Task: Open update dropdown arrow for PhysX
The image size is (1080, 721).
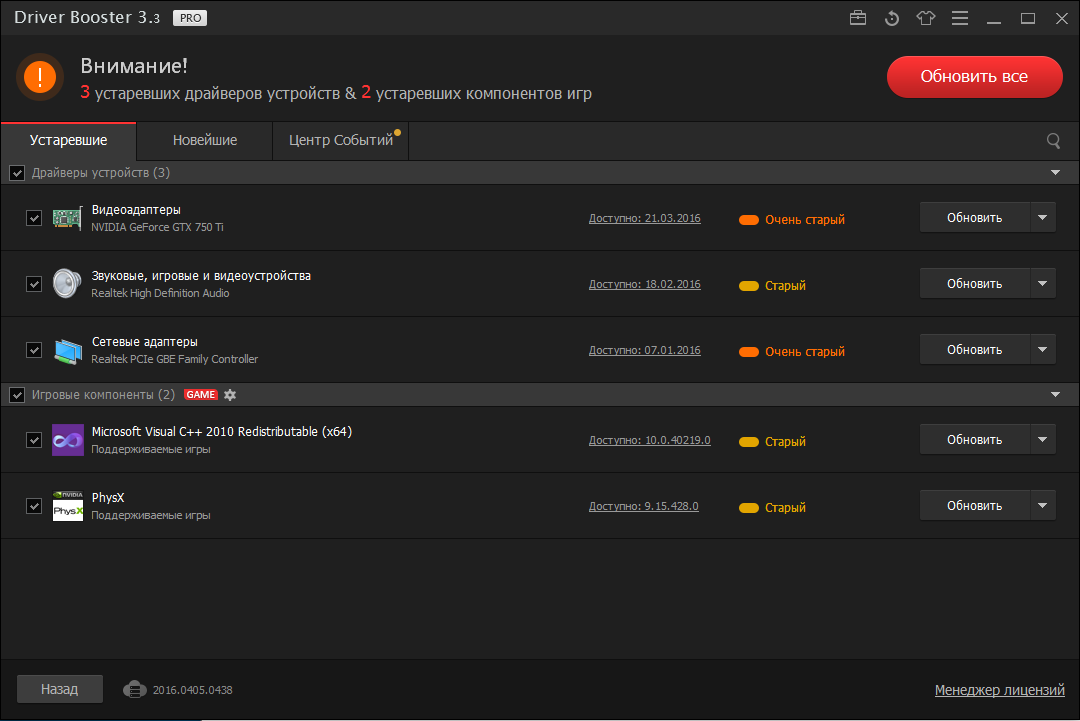Action: pyautogui.click(x=1043, y=505)
